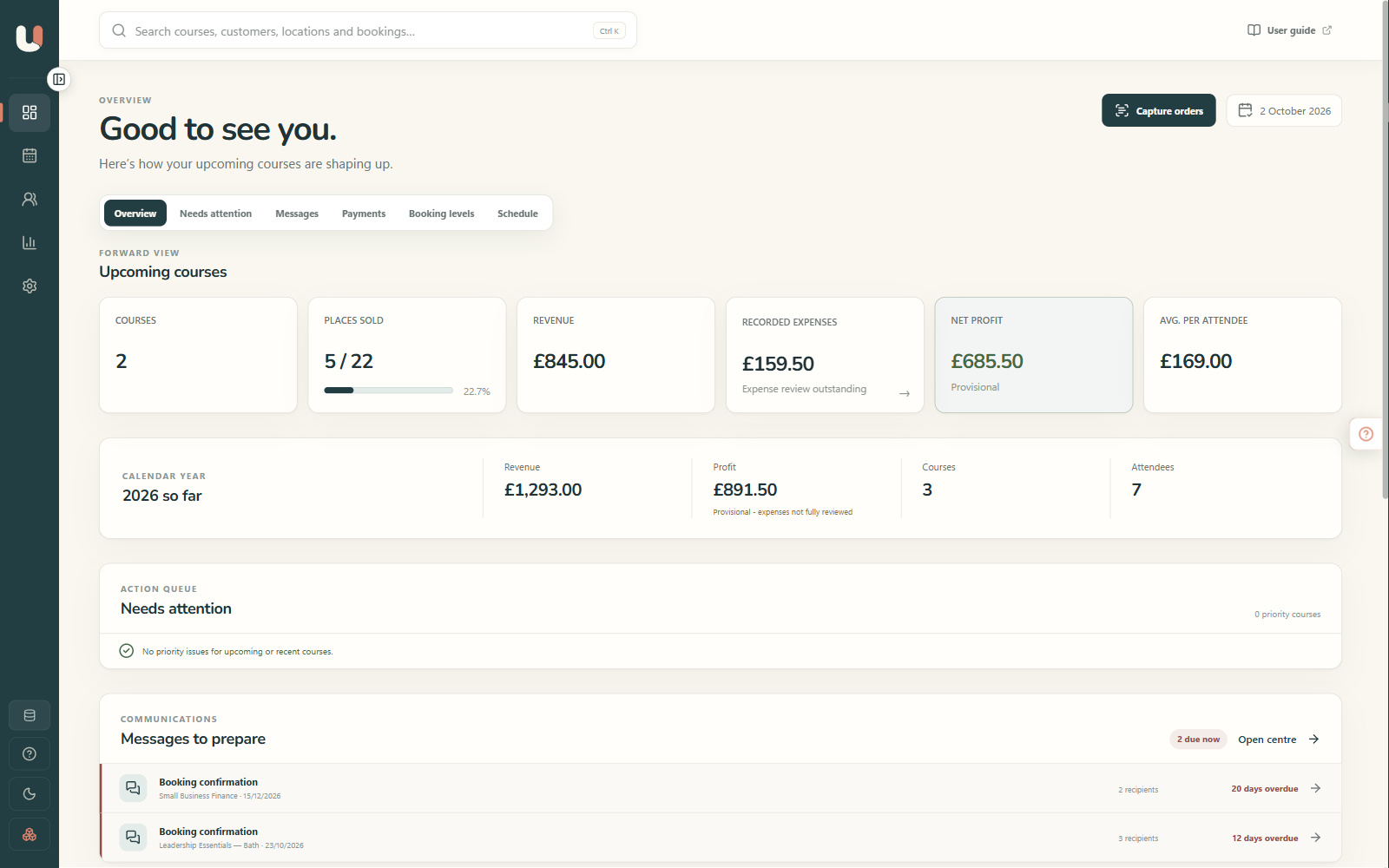Open the dashboard overview sidebar icon

[30, 113]
